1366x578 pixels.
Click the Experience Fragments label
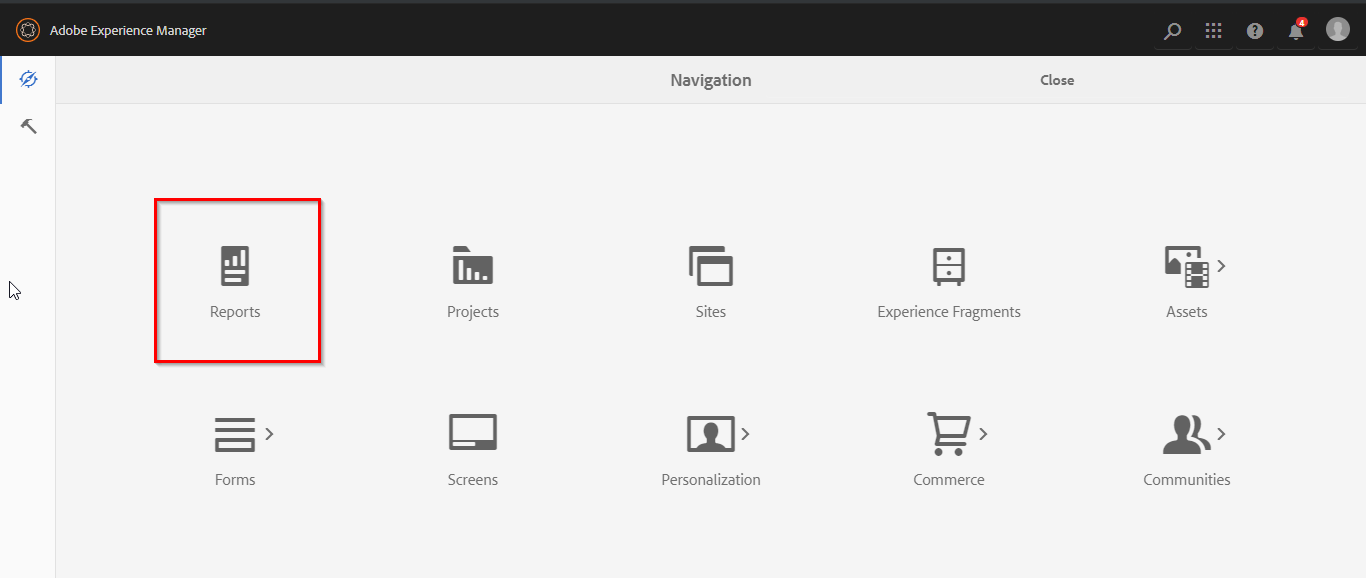(x=949, y=312)
